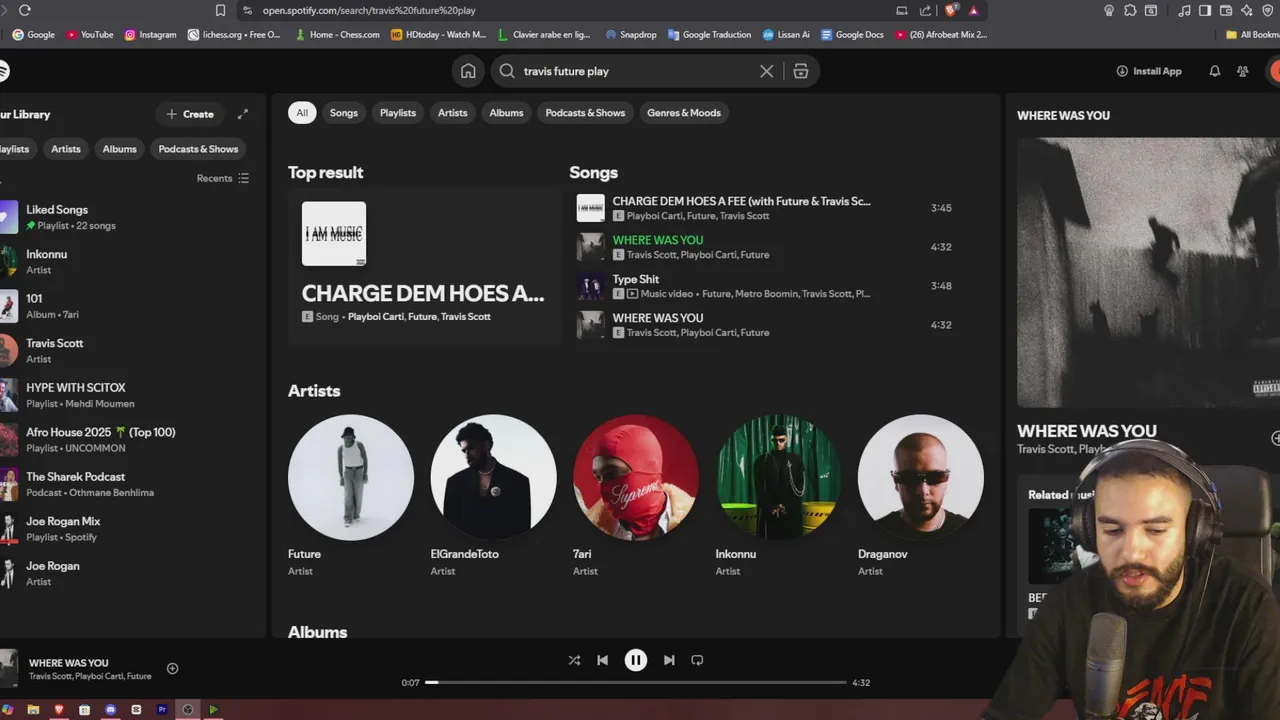
Task: Filter results by Podcasts & Shows
Action: 585,113
